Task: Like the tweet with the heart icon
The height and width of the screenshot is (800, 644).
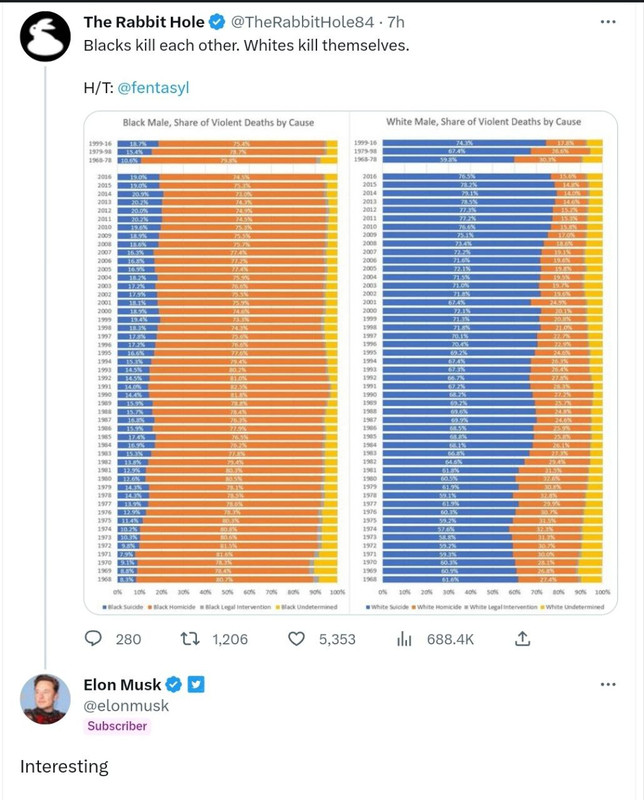Action: tap(297, 639)
